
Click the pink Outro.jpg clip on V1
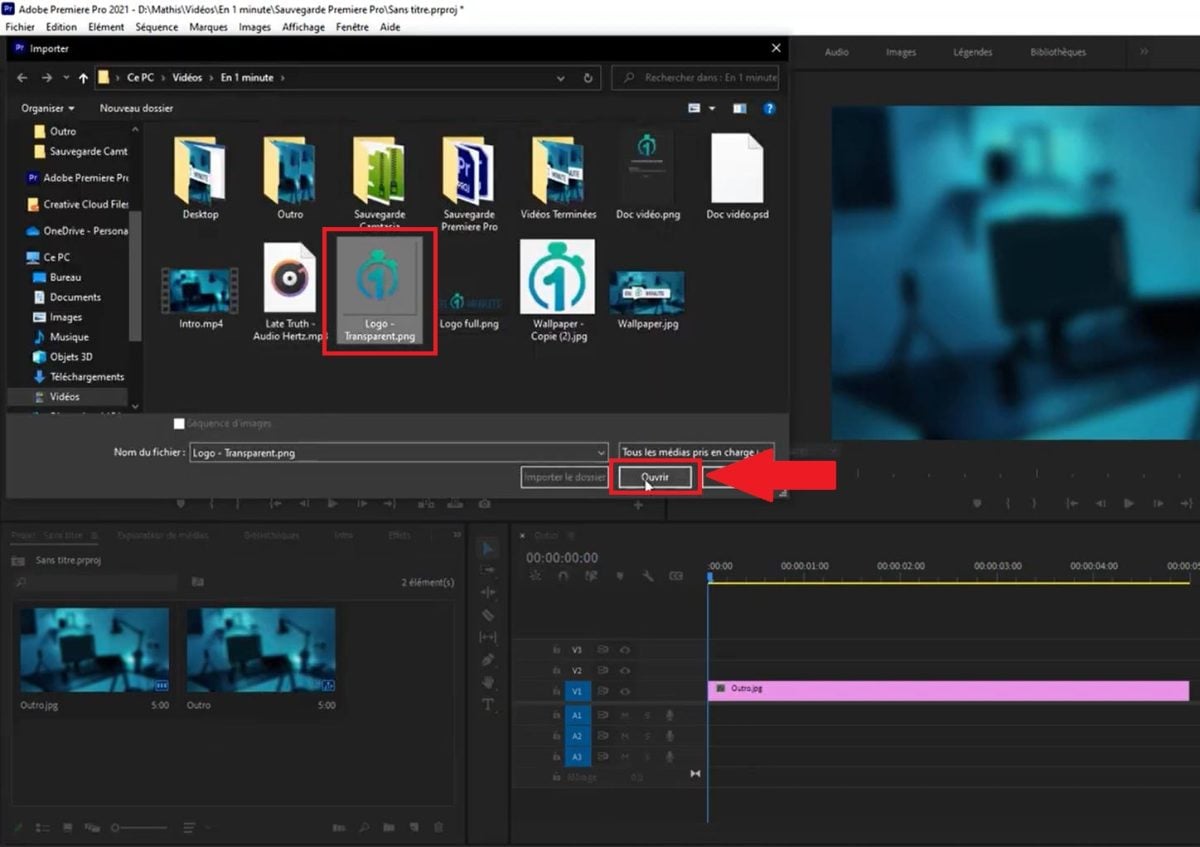(x=948, y=691)
